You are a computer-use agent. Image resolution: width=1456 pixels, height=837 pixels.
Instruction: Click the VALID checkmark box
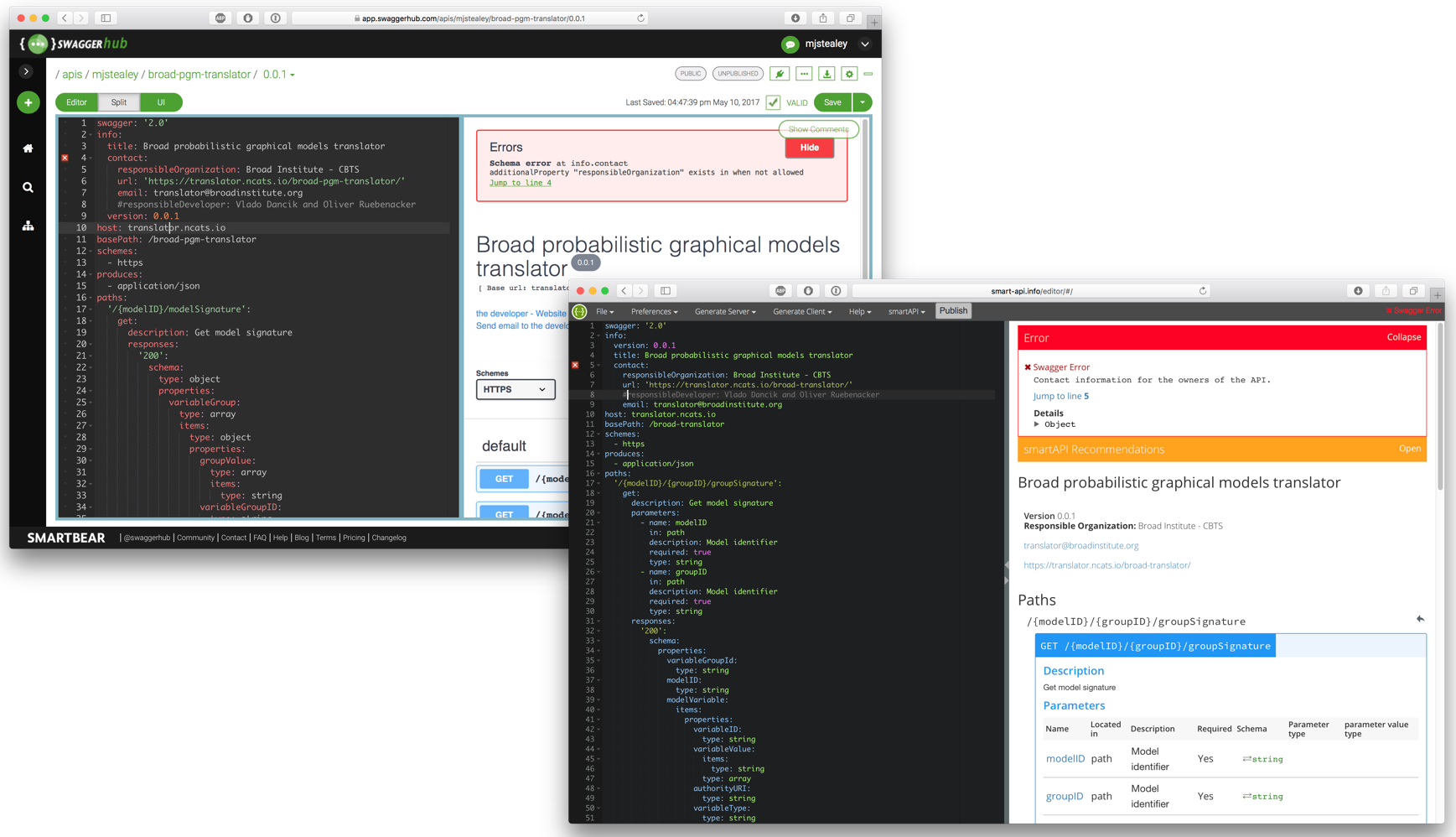tap(773, 102)
